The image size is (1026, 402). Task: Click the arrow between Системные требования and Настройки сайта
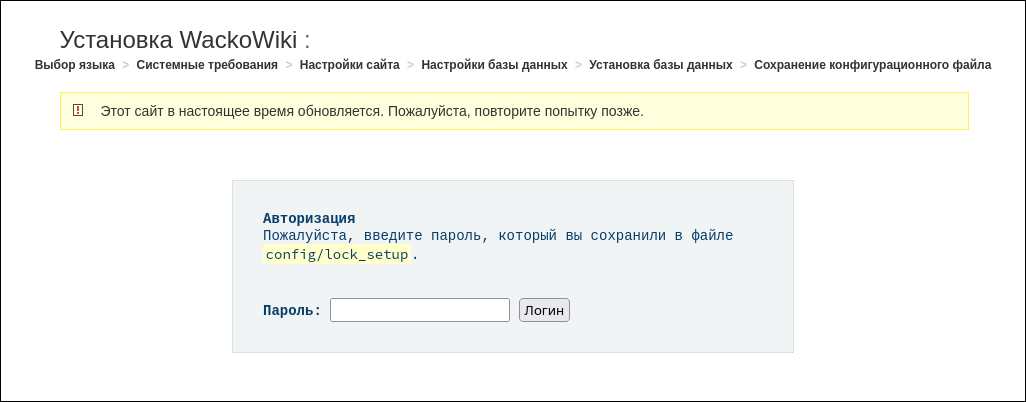289,65
